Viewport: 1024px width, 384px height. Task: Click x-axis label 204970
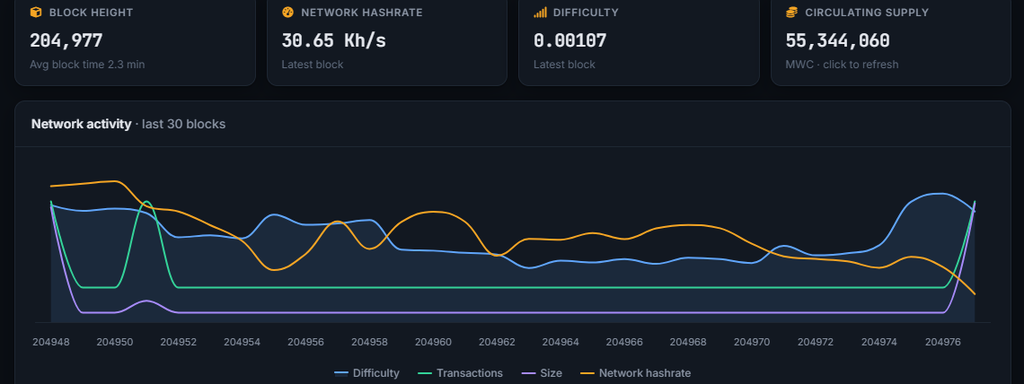coord(752,342)
